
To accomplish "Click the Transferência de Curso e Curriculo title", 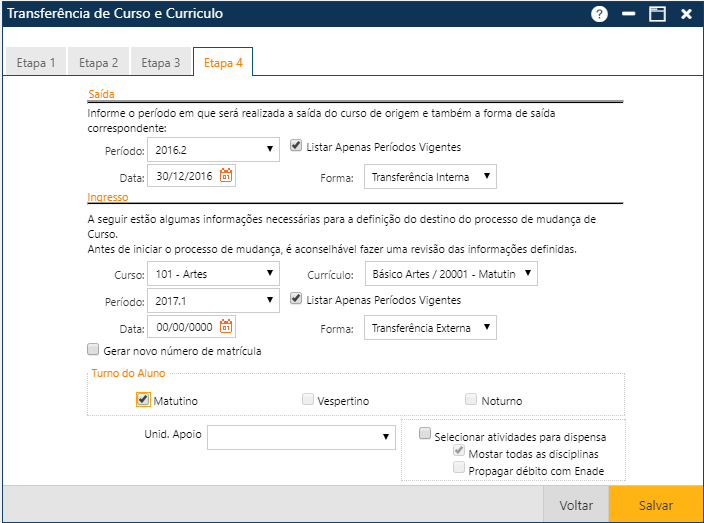I will coord(115,13).
